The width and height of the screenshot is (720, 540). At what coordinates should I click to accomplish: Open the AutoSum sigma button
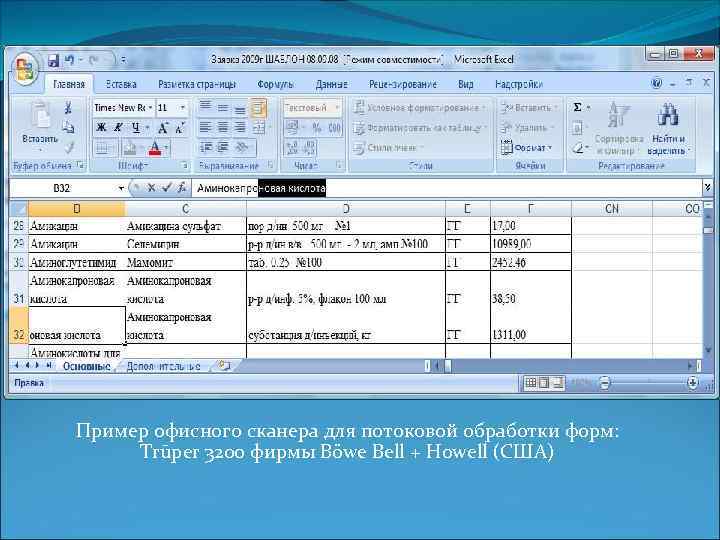(x=577, y=107)
